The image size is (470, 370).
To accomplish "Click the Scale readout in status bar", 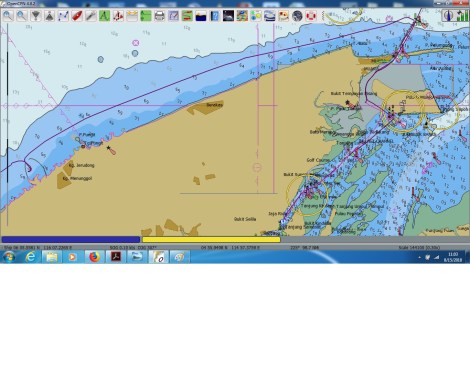I will [419, 248].
